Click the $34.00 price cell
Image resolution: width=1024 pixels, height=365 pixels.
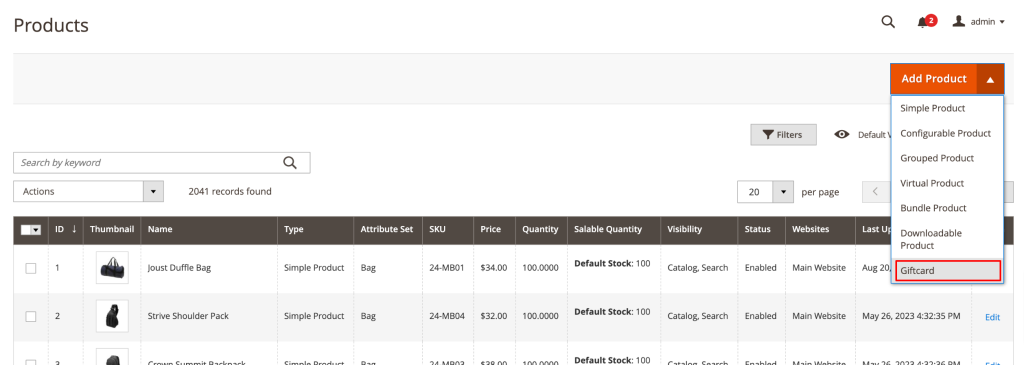pos(494,268)
